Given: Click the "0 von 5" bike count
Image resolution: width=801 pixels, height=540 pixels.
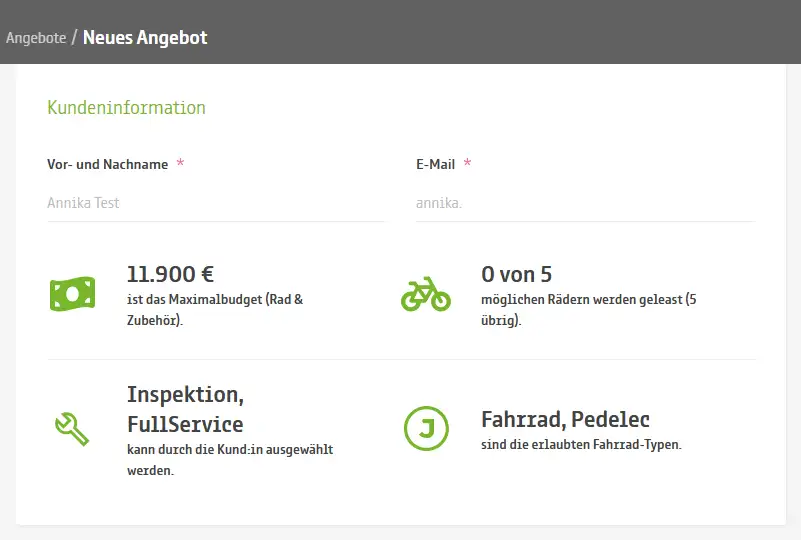Looking at the screenshot, I should coord(516,274).
